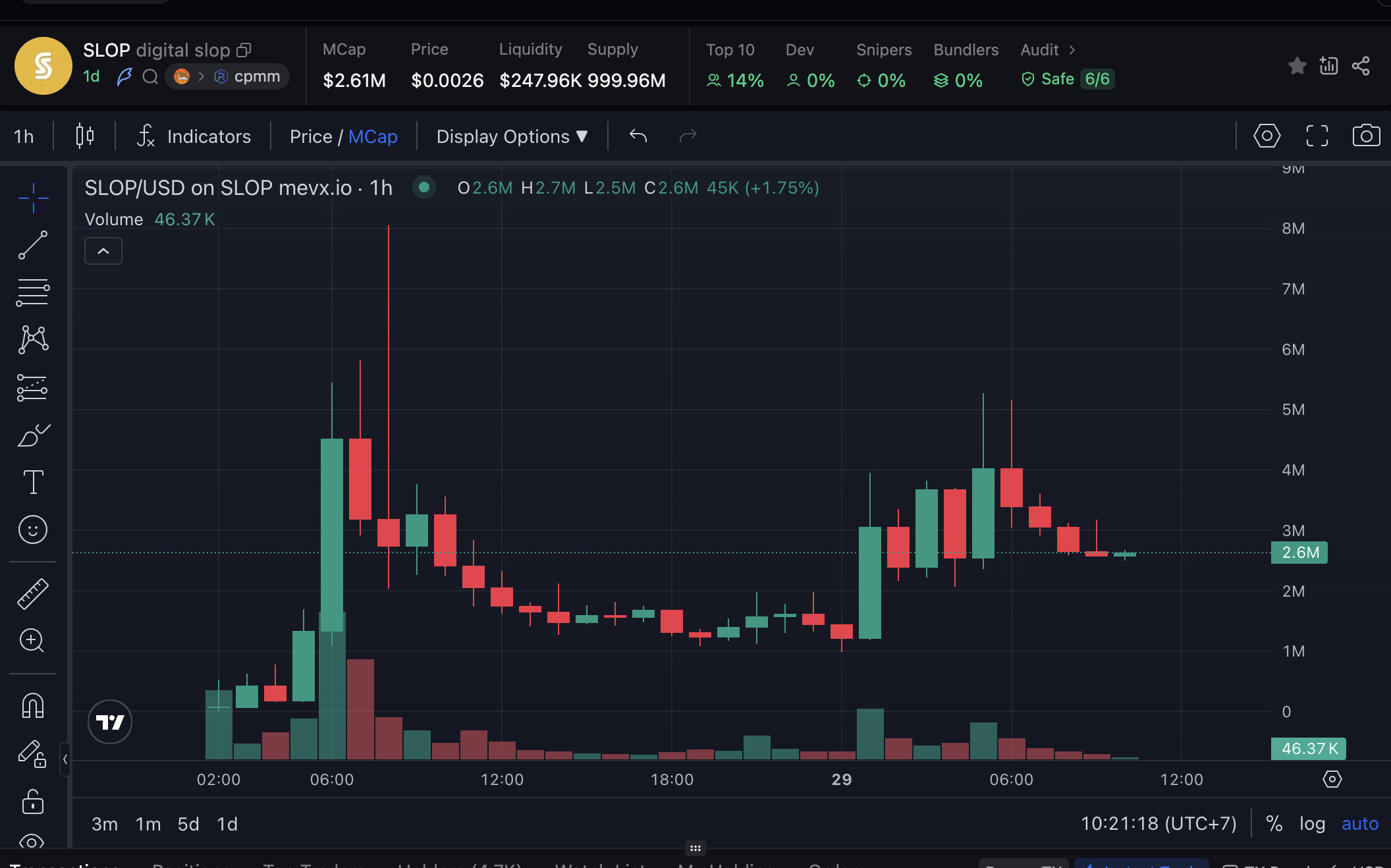The height and width of the screenshot is (868, 1391).
Task: Click the MCap $2.61M value
Action: click(354, 80)
